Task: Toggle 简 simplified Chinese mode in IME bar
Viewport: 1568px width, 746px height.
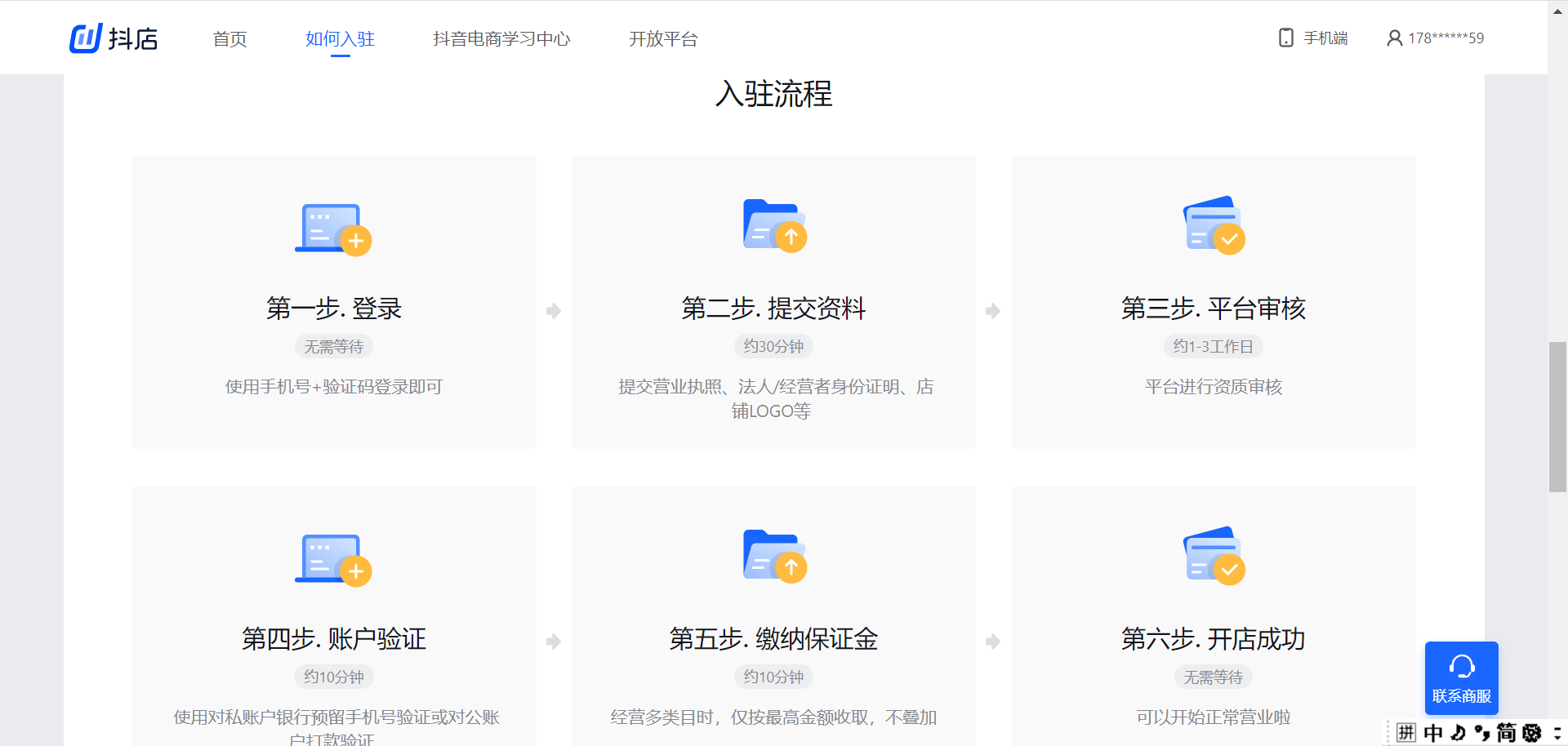Action: [1507, 732]
